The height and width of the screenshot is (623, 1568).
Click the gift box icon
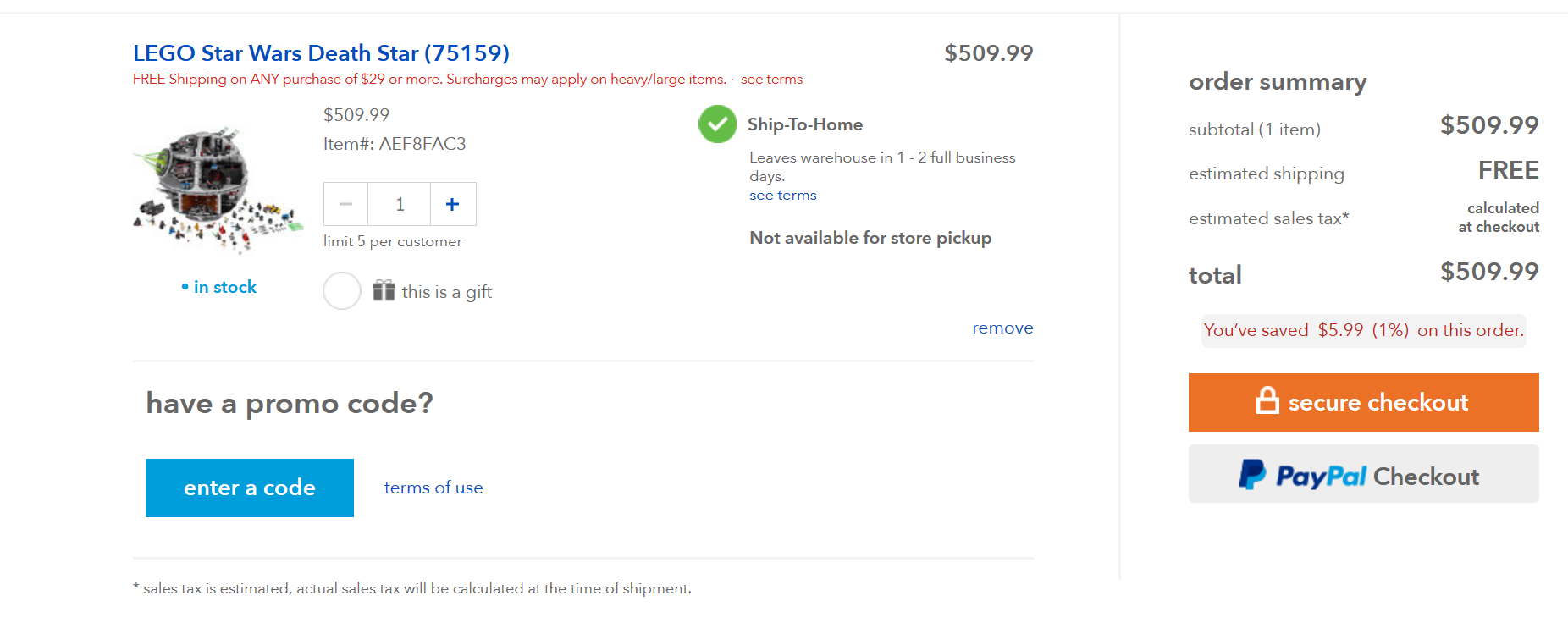click(384, 290)
